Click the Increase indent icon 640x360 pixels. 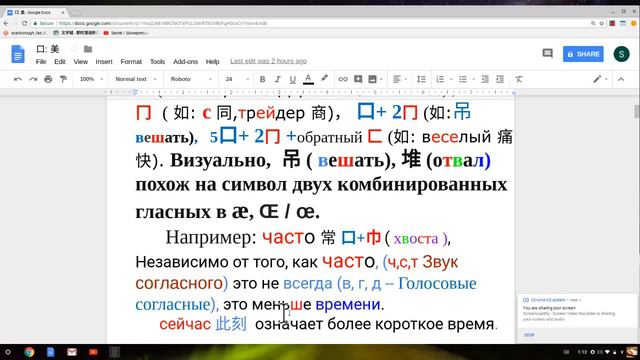tap(500, 79)
